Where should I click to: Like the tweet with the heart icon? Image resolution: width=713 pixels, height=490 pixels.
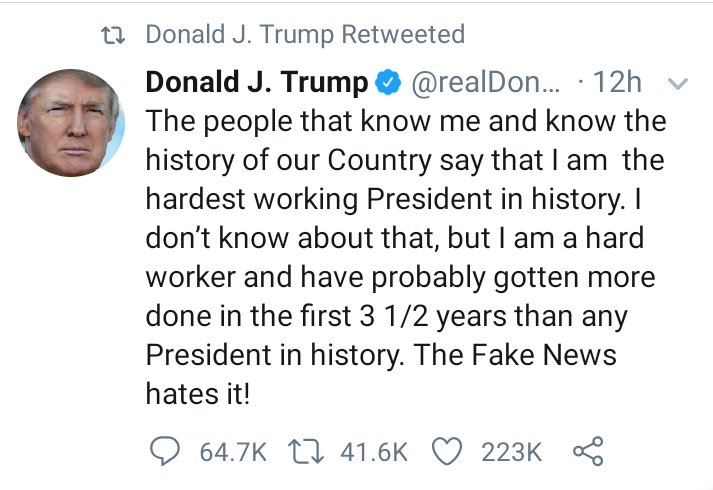pyautogui.click(x=449, y=452)
